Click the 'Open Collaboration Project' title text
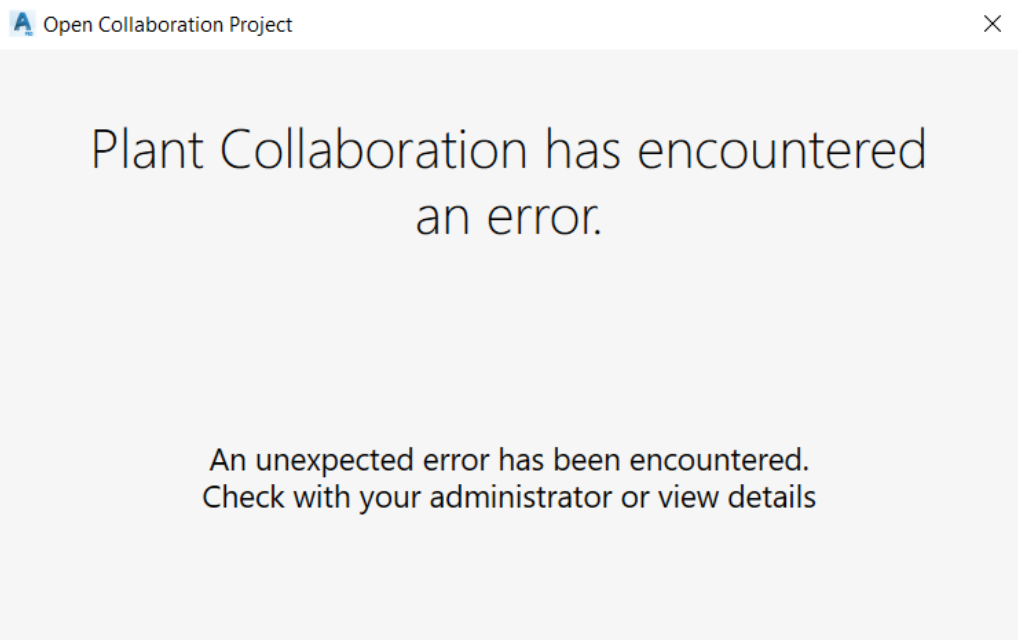The width and height of the screenshot is (1018, 640). 168,24
